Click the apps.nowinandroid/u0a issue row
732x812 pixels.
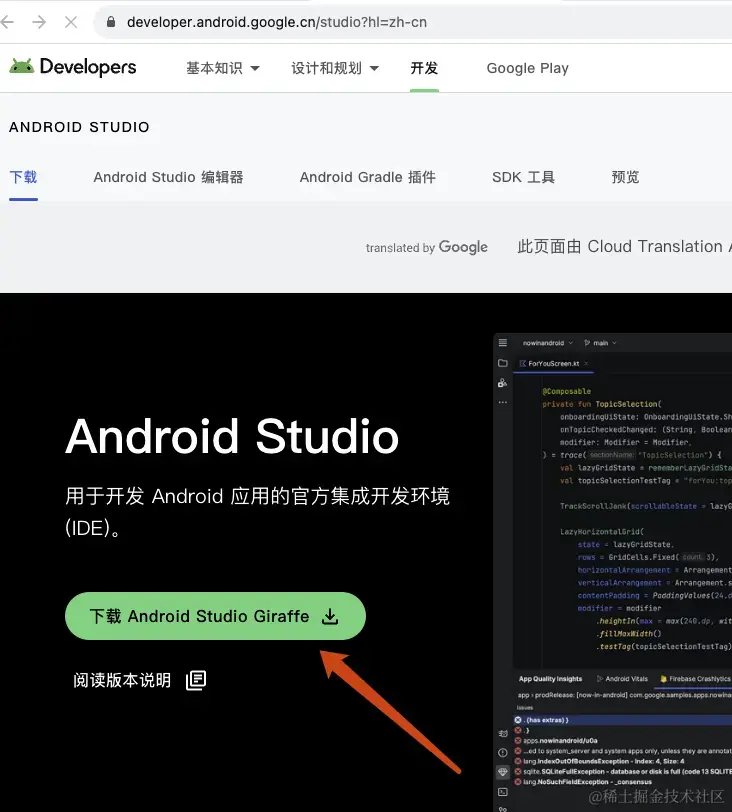point(623,741)
